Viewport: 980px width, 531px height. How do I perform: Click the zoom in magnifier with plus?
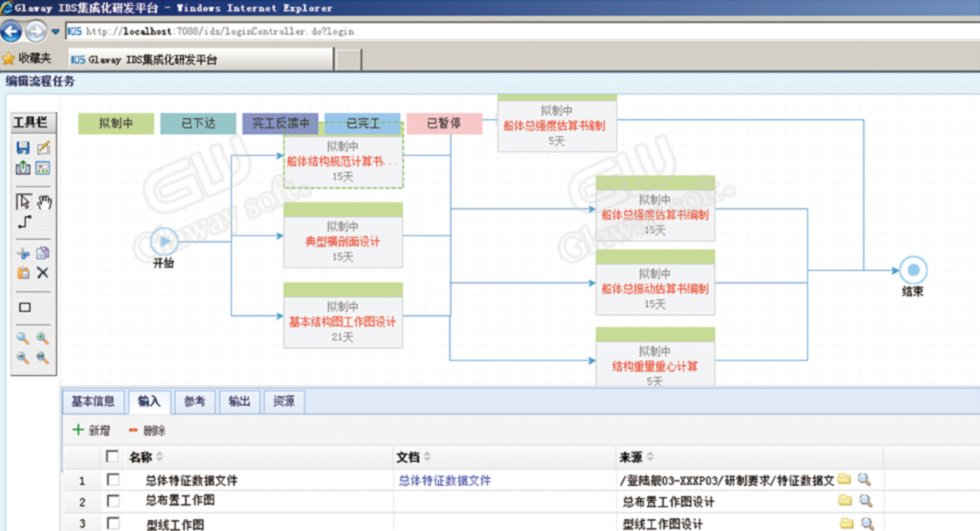click(x=42, y=338)
